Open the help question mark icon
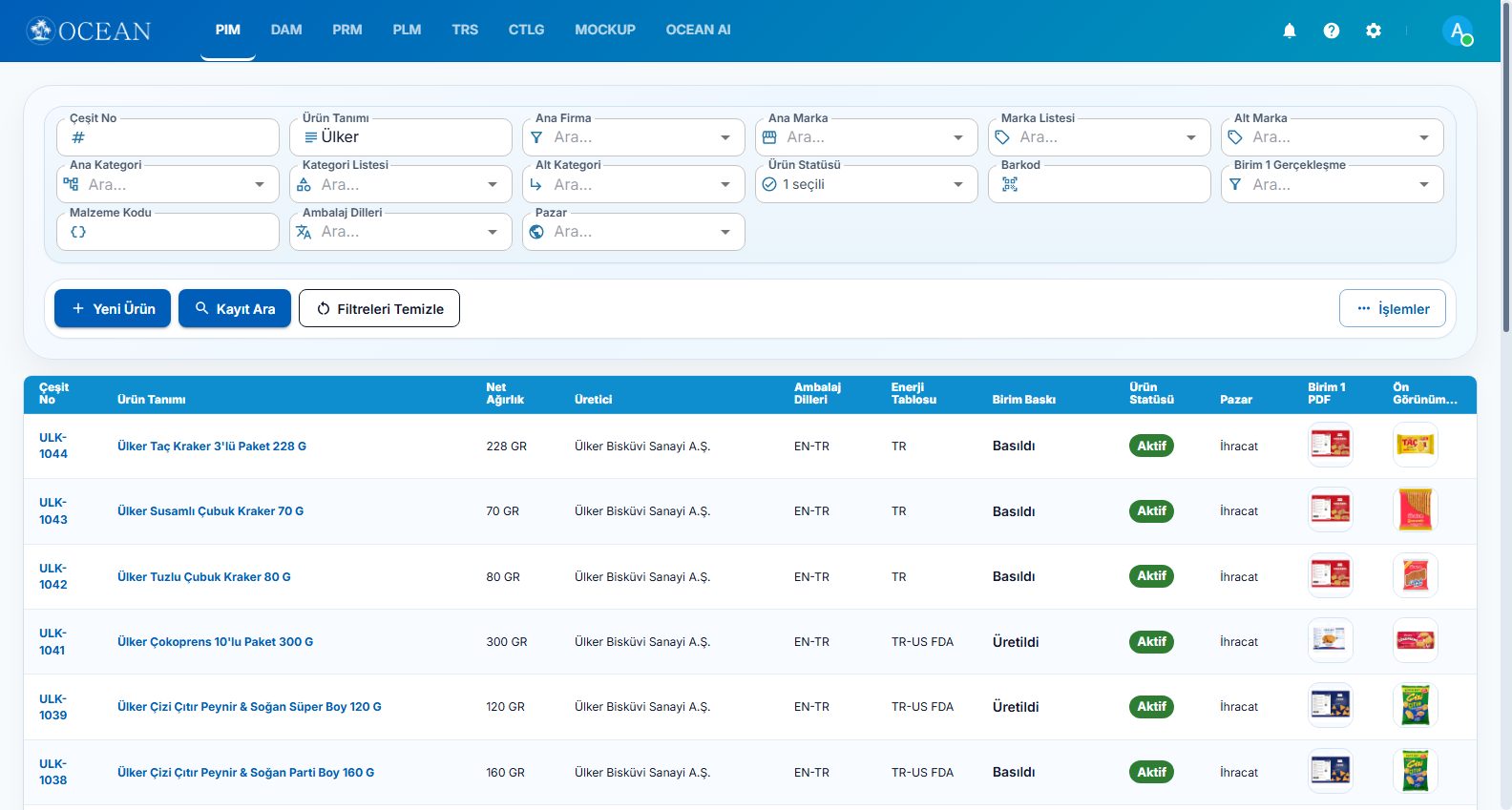 pos(1332,31)
